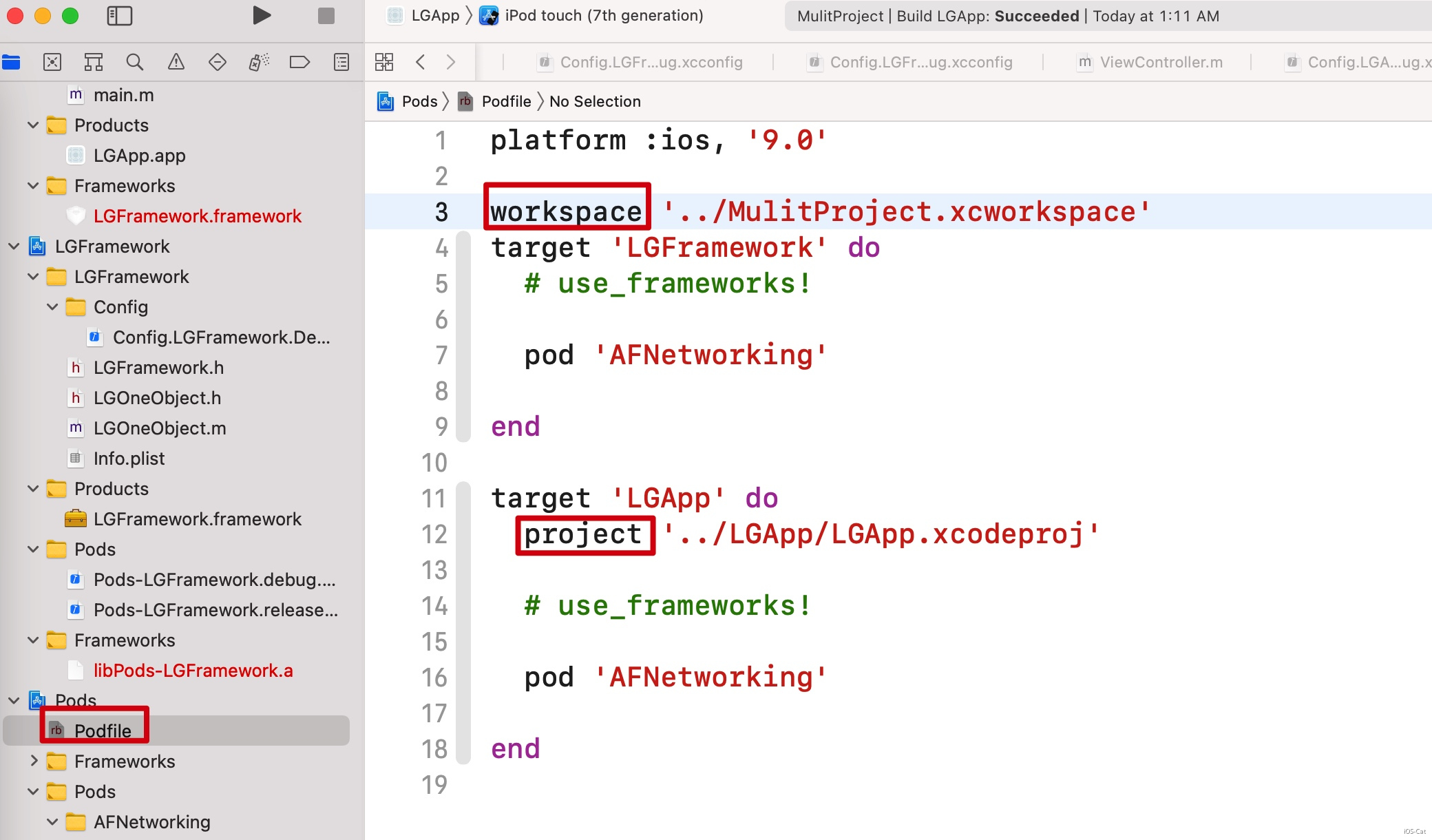Expand the Frameworks folder under Pods
The height and width of the screenshot is (840, 1432).
(x=33, y=762)
